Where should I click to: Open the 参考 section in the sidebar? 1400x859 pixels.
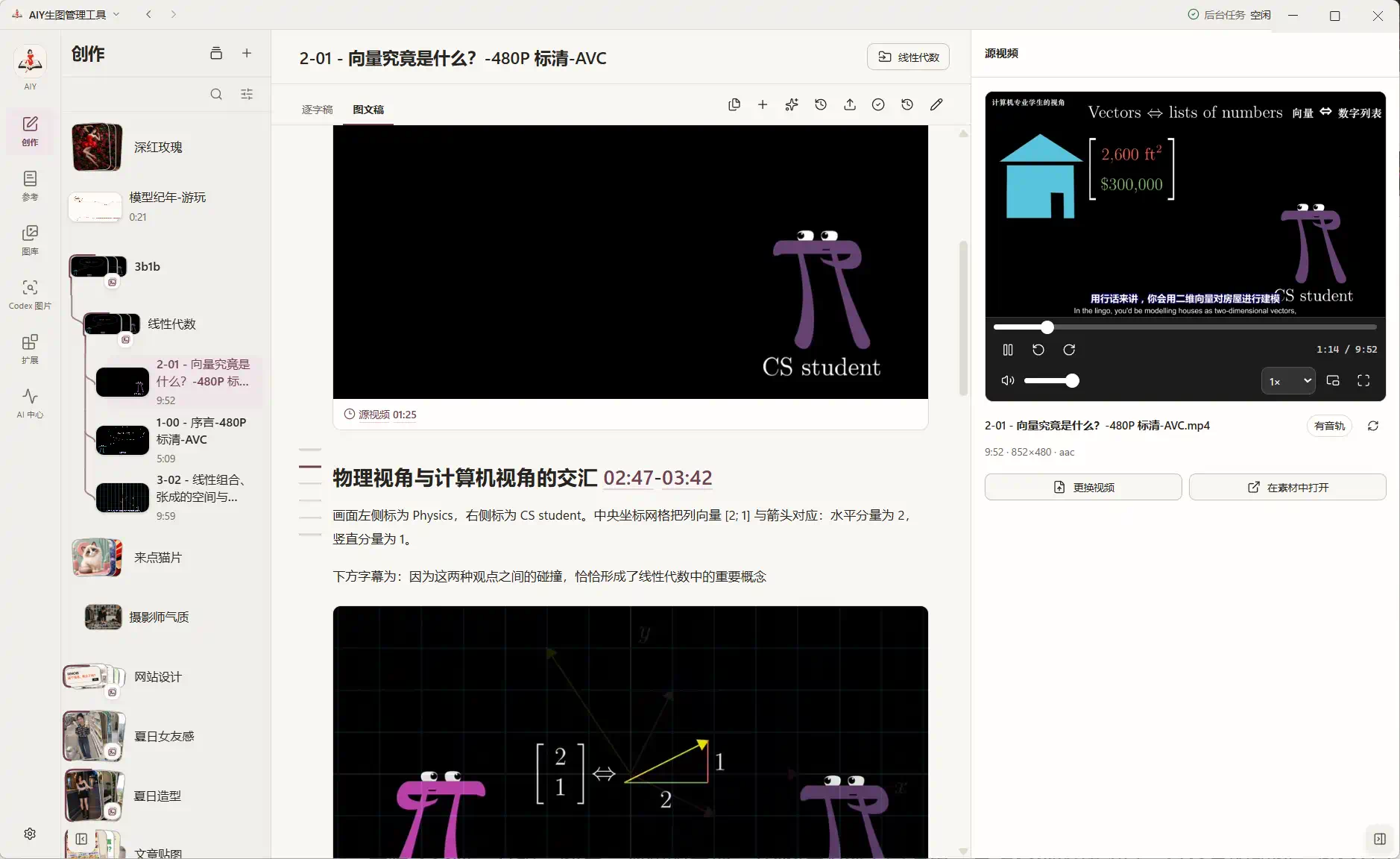[x=30, y=186]
